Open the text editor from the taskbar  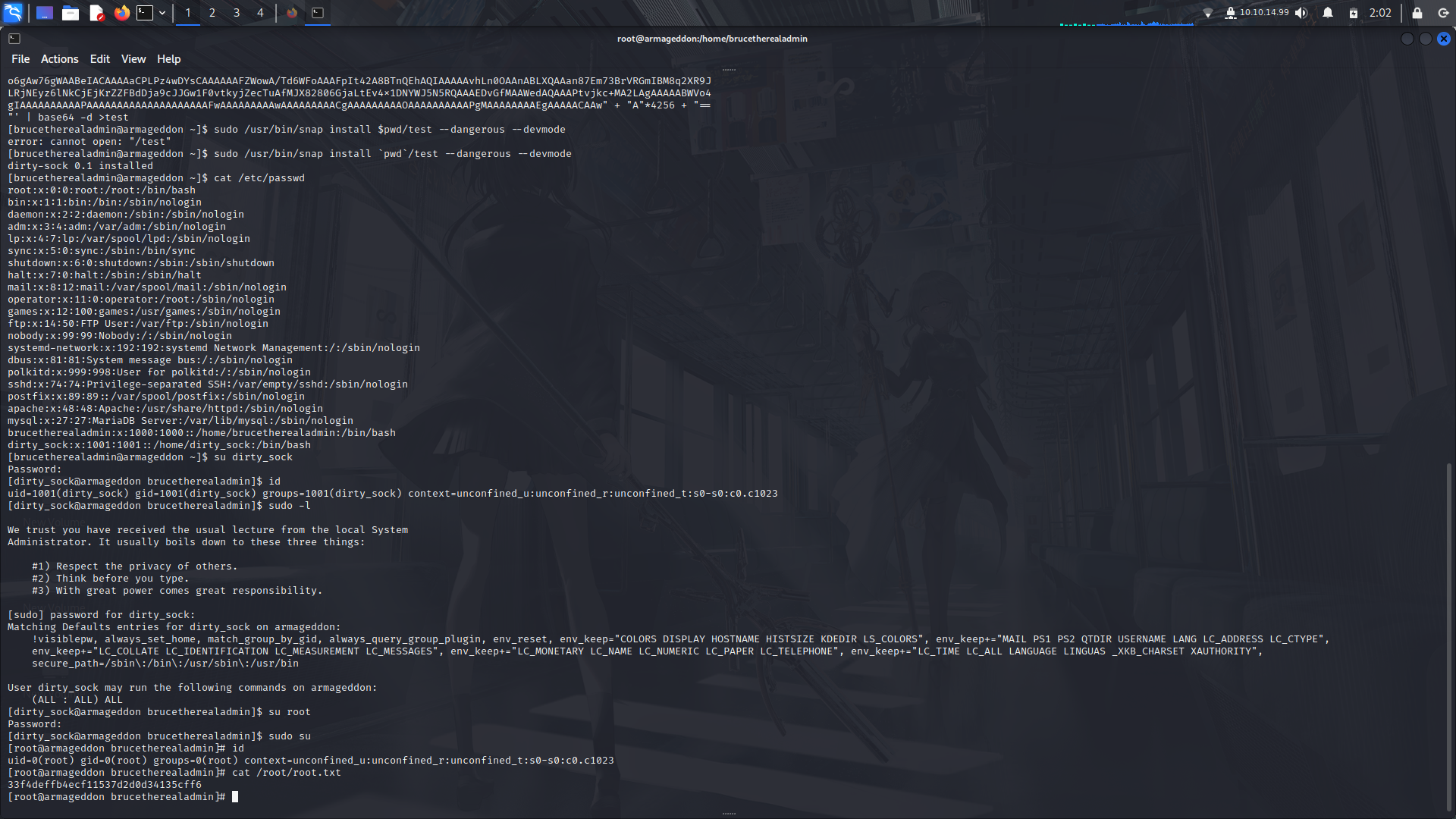tap(96, 13)
